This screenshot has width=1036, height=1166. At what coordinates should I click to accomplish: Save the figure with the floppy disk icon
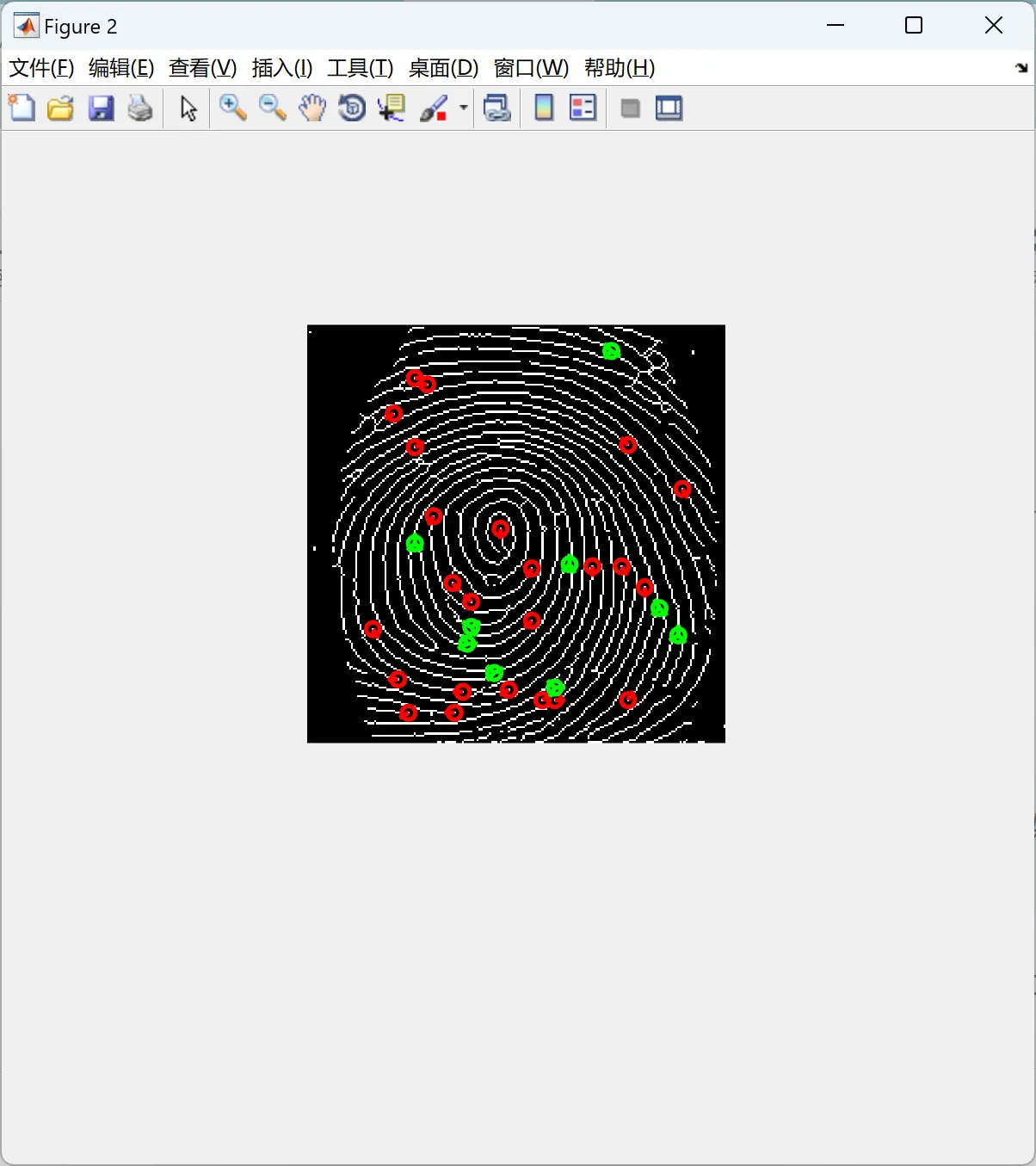(101, 108)
